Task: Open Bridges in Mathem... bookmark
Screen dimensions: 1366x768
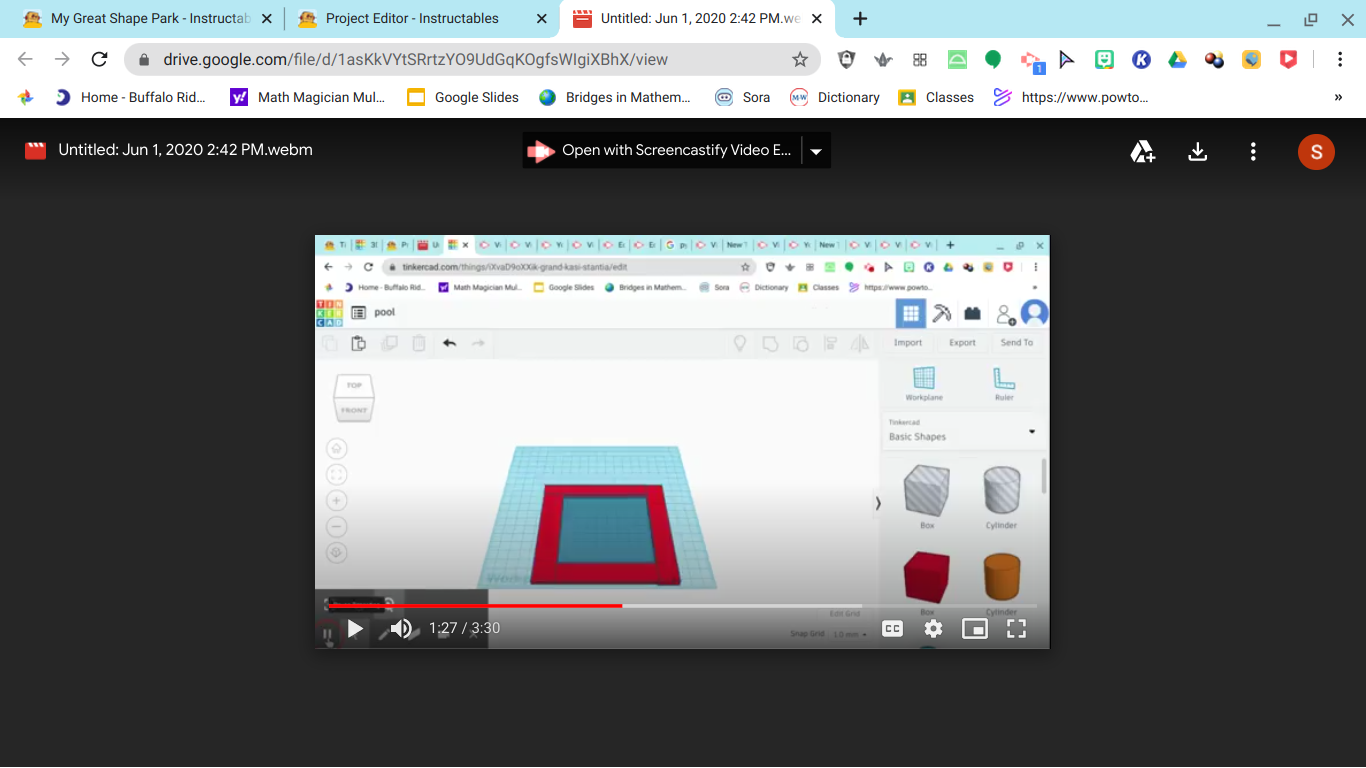Action: pyautogui.click(x=615, y=97)
